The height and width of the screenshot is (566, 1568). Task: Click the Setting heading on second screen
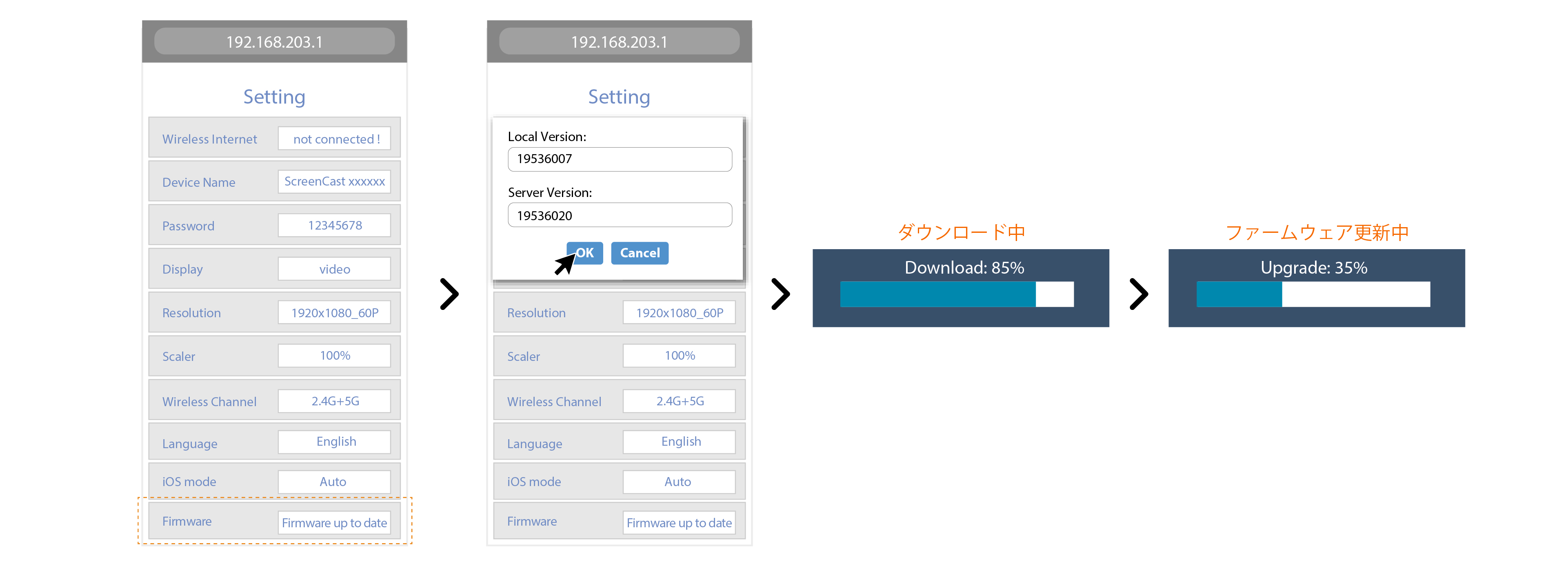pos(619,97)
